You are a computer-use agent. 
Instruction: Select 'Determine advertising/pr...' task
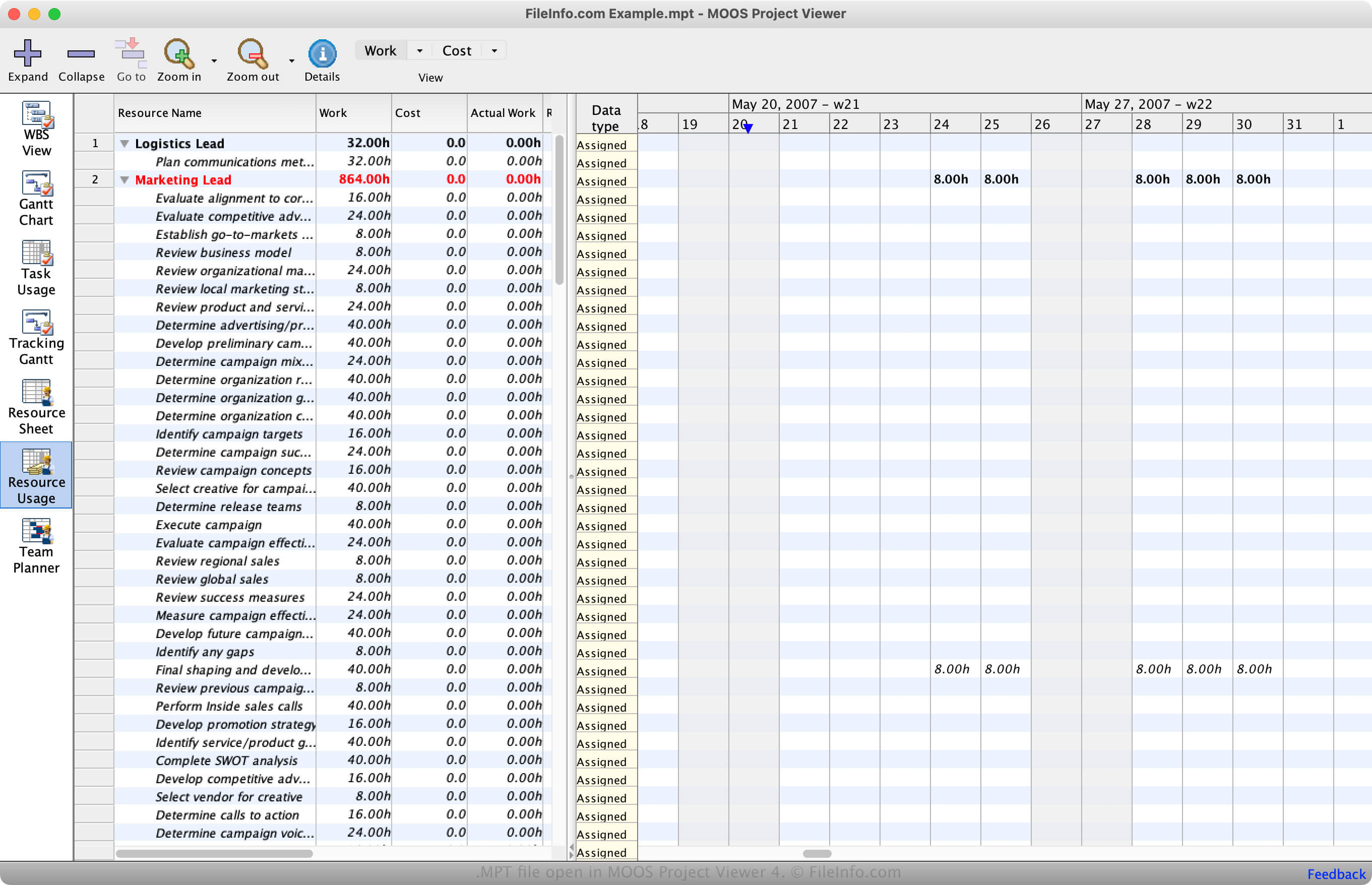[x=234, y=325]
